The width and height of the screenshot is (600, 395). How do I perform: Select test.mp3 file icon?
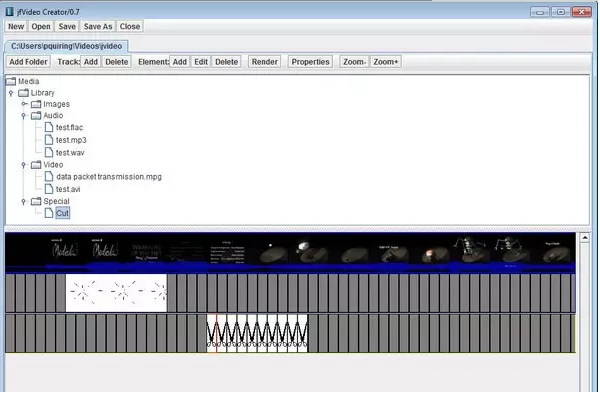(49, 140)
